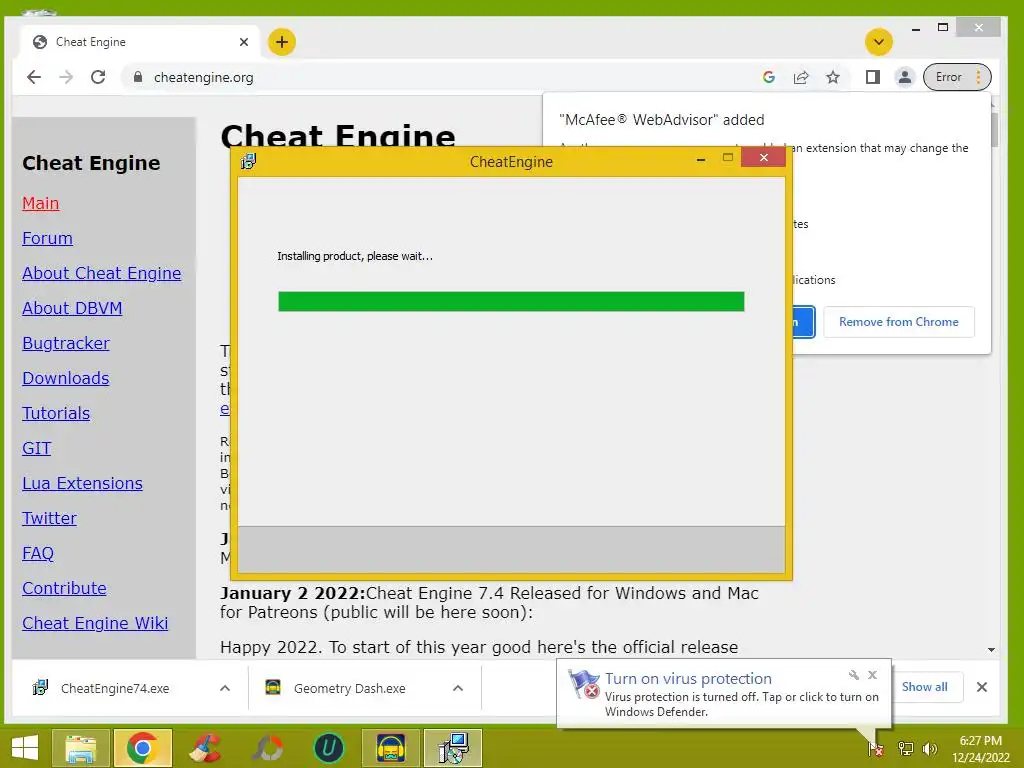
Task: Open the Chrome profile avatar
Action: tap(904, 77)
